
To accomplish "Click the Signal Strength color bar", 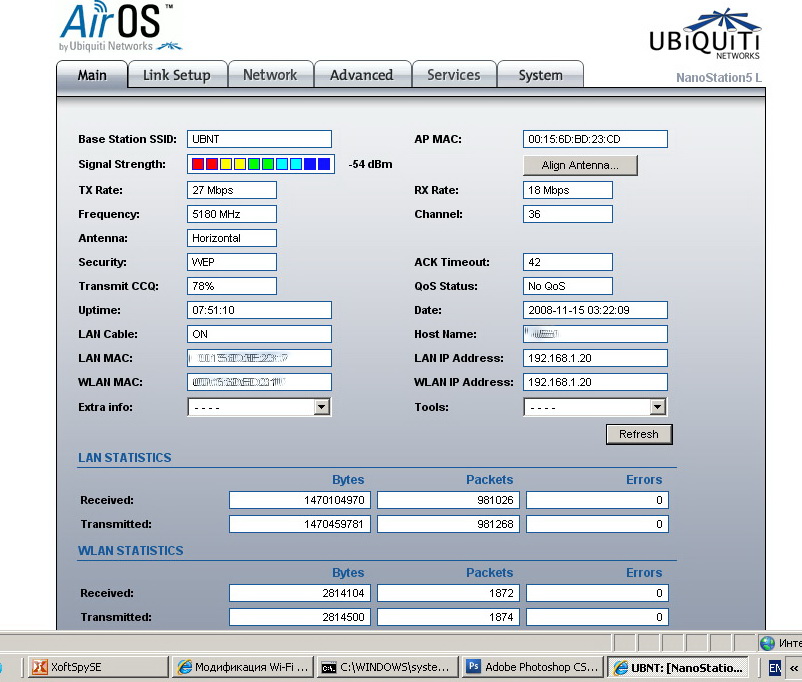I will click(260, 164).
